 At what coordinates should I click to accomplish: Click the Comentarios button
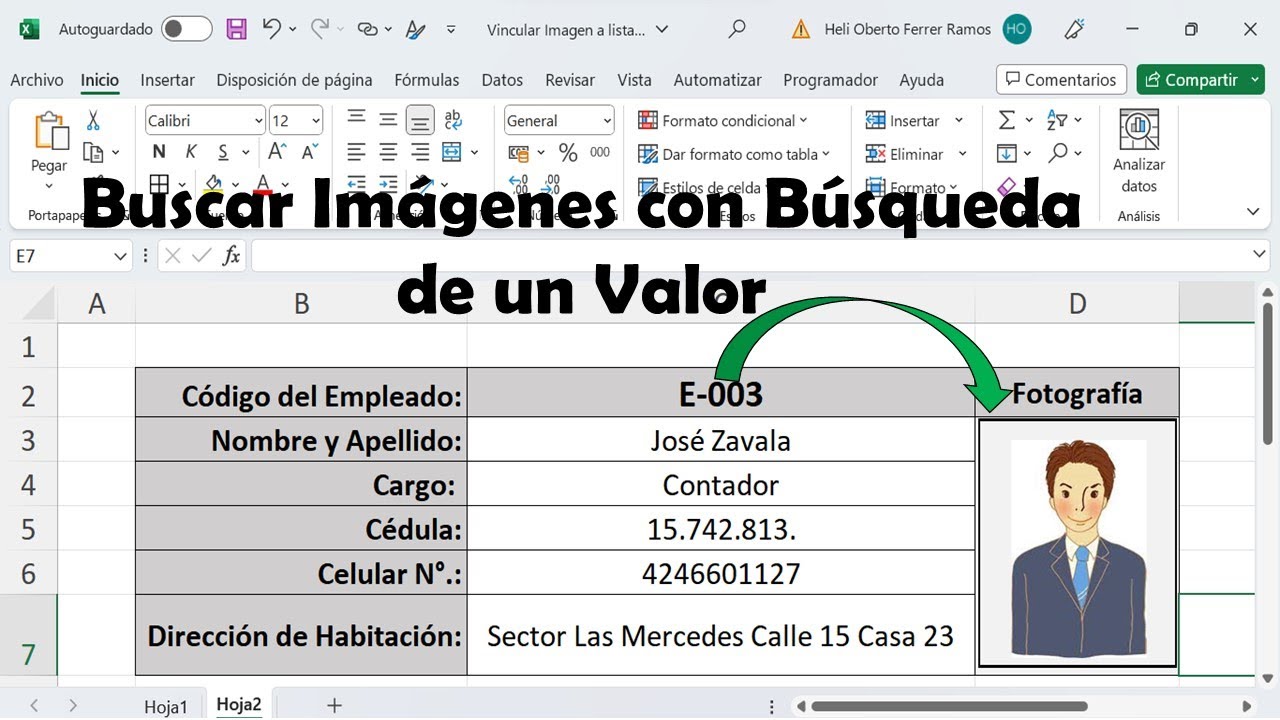tap(1061, 80)
